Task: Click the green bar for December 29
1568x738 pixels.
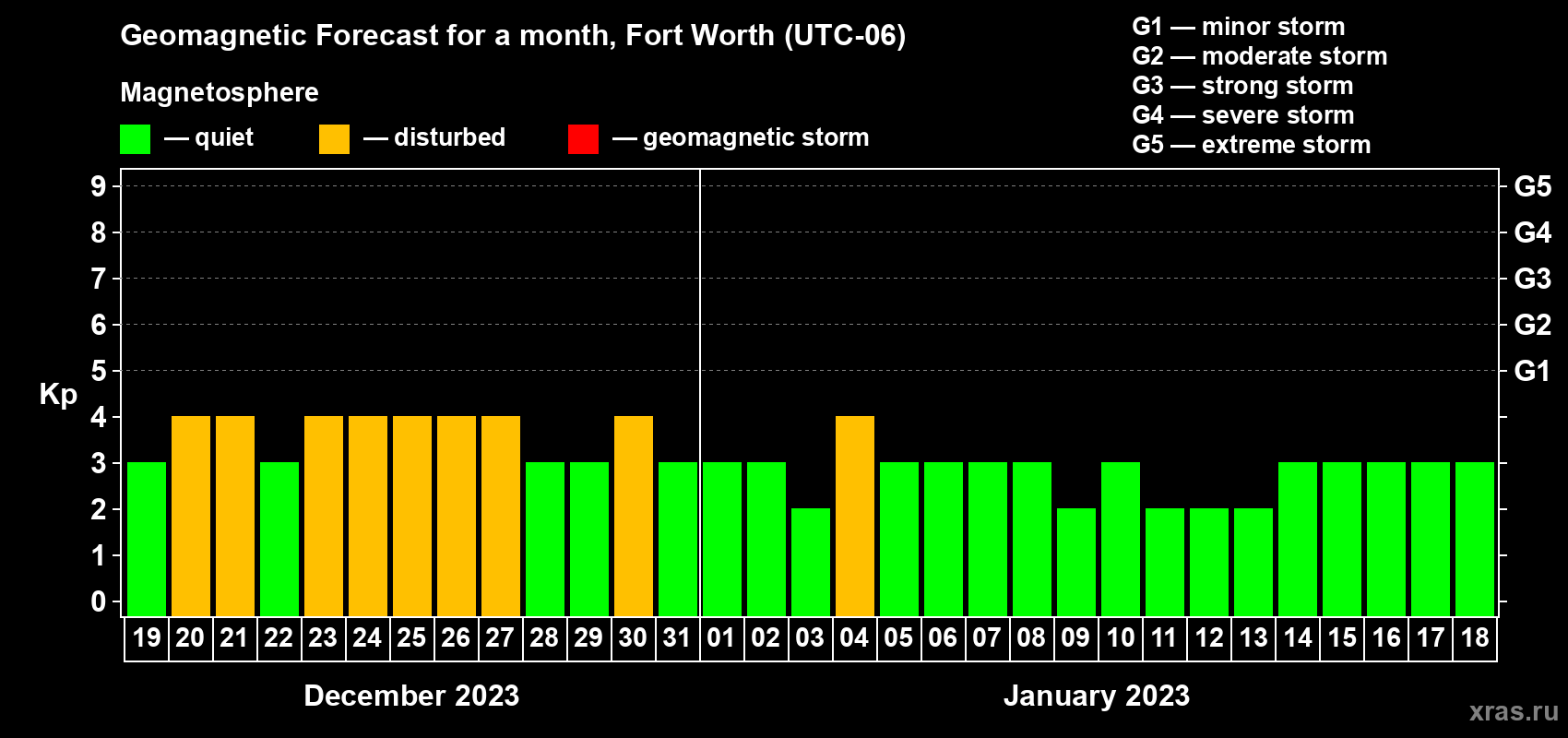Action: pos(589,539)
